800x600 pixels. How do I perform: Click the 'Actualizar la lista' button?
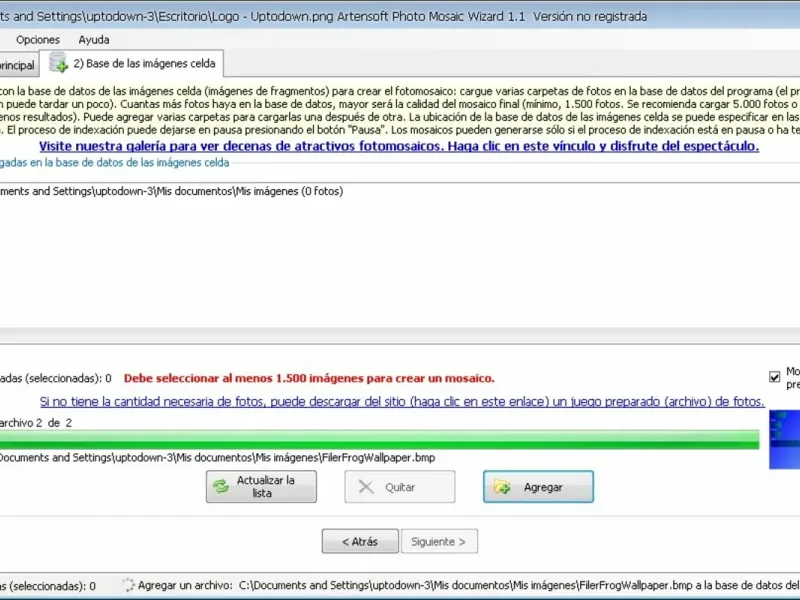point(261,487)
